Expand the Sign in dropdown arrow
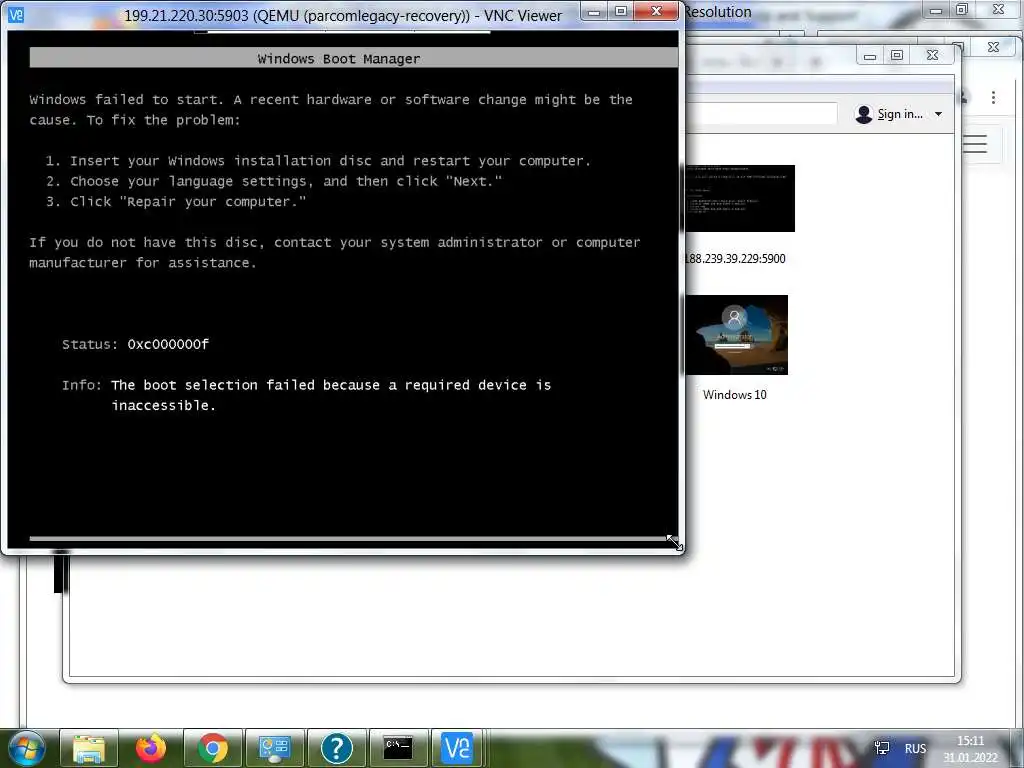1024x768 pixels. (x=938, y=114)
